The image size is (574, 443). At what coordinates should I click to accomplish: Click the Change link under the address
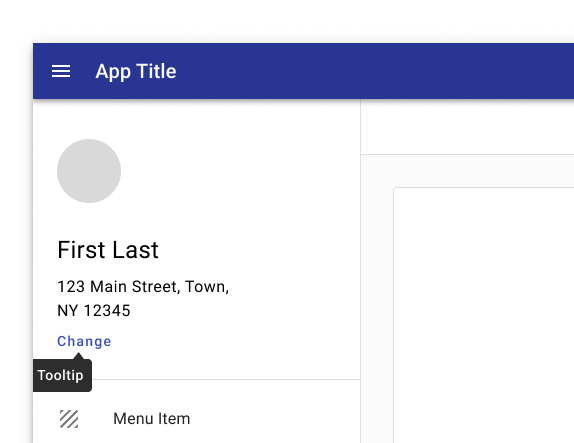click(84, 341)
